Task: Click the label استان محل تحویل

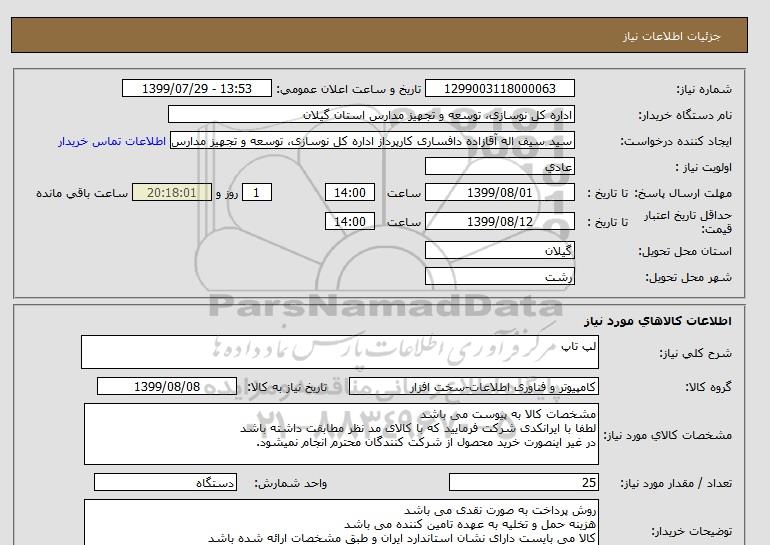Action: point(685,251)
